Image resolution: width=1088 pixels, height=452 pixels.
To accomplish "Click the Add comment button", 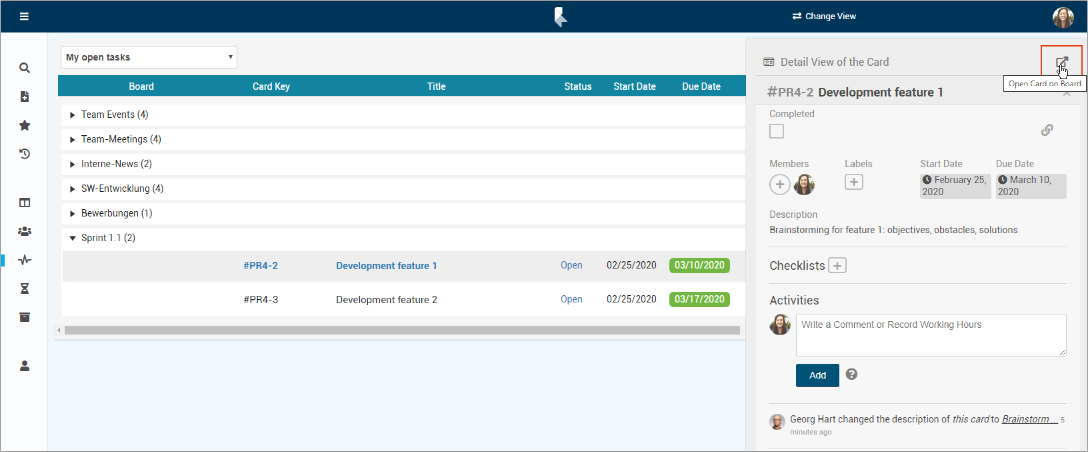I will (x=817, y=375).
